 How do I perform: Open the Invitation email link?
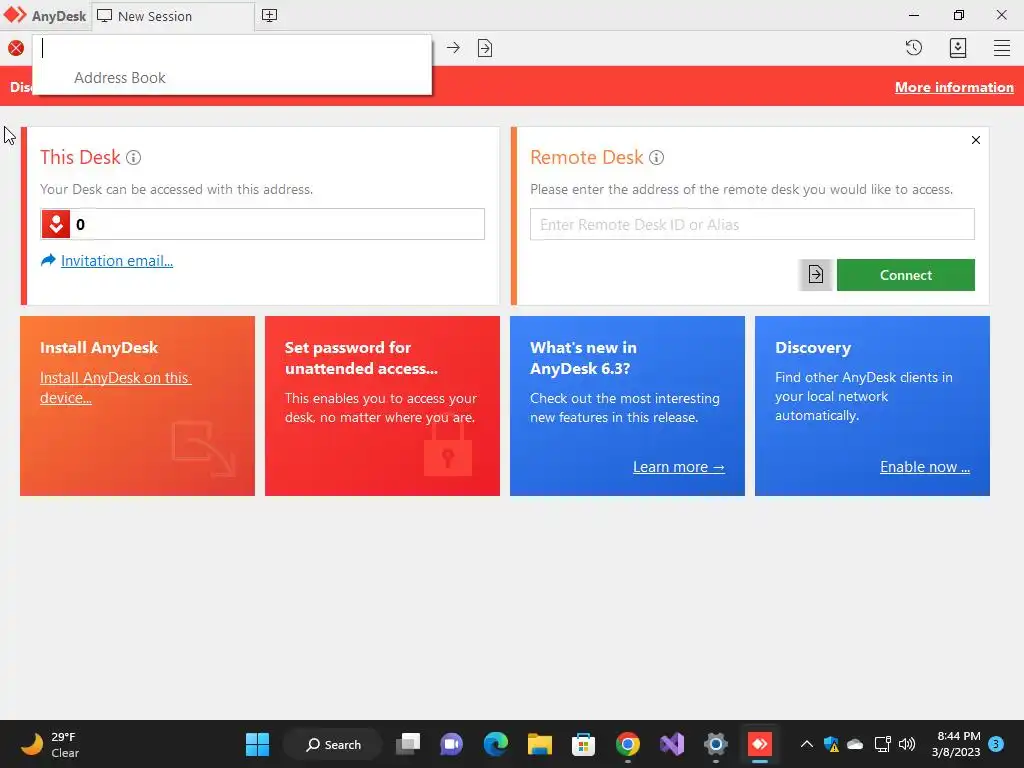[117, 261]
